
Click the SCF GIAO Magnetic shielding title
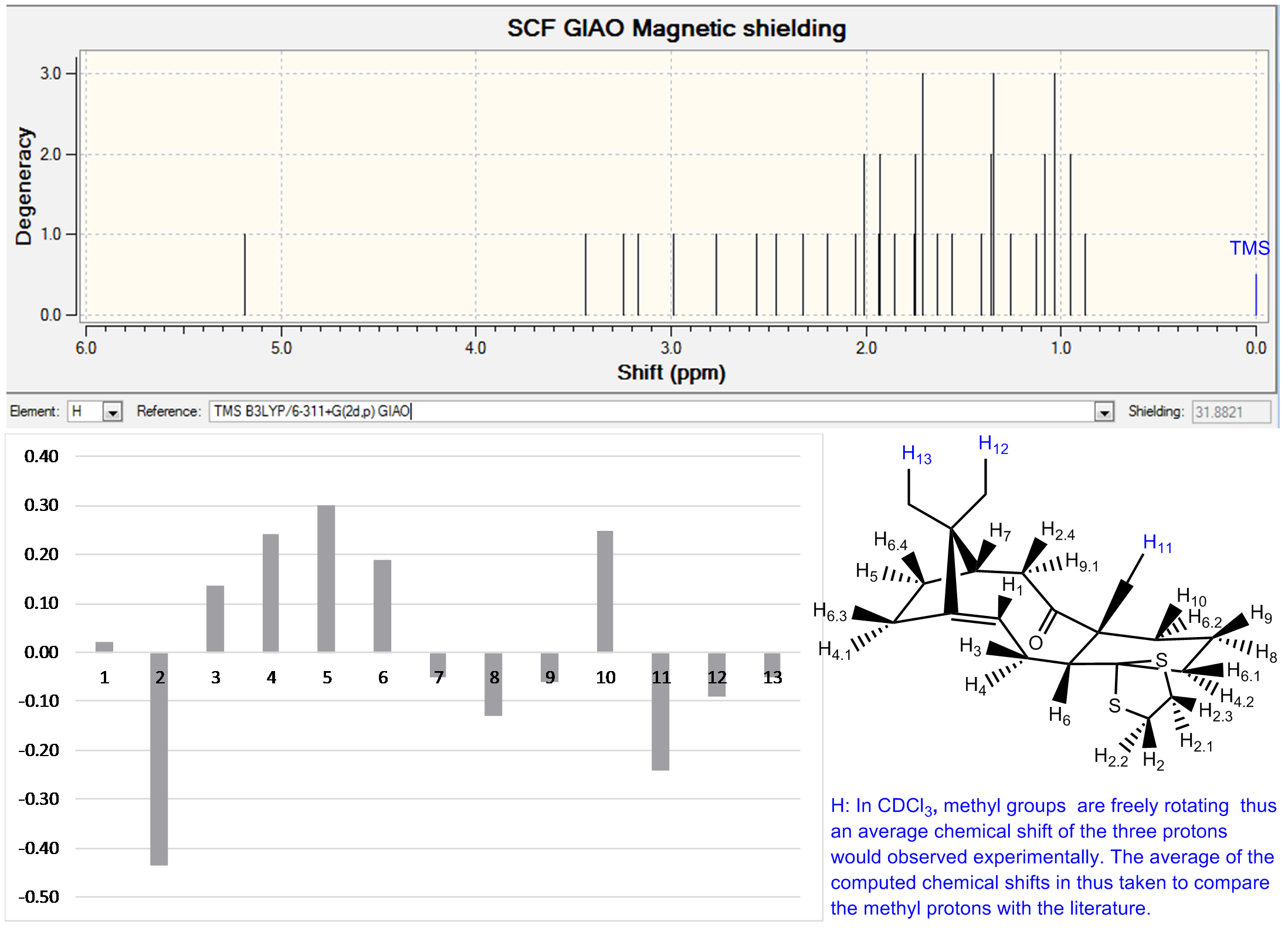[x=676, y=28]
